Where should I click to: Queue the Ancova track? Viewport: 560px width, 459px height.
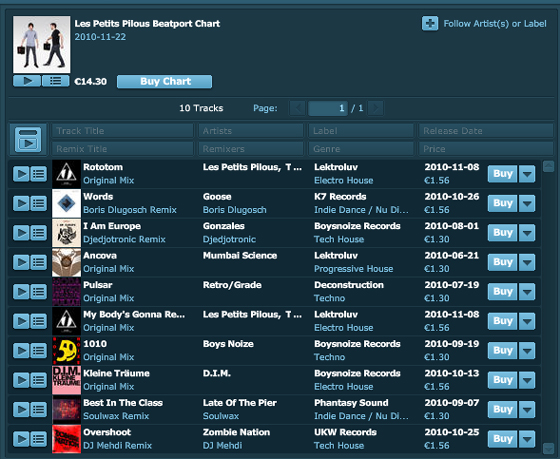coord(39,263)
